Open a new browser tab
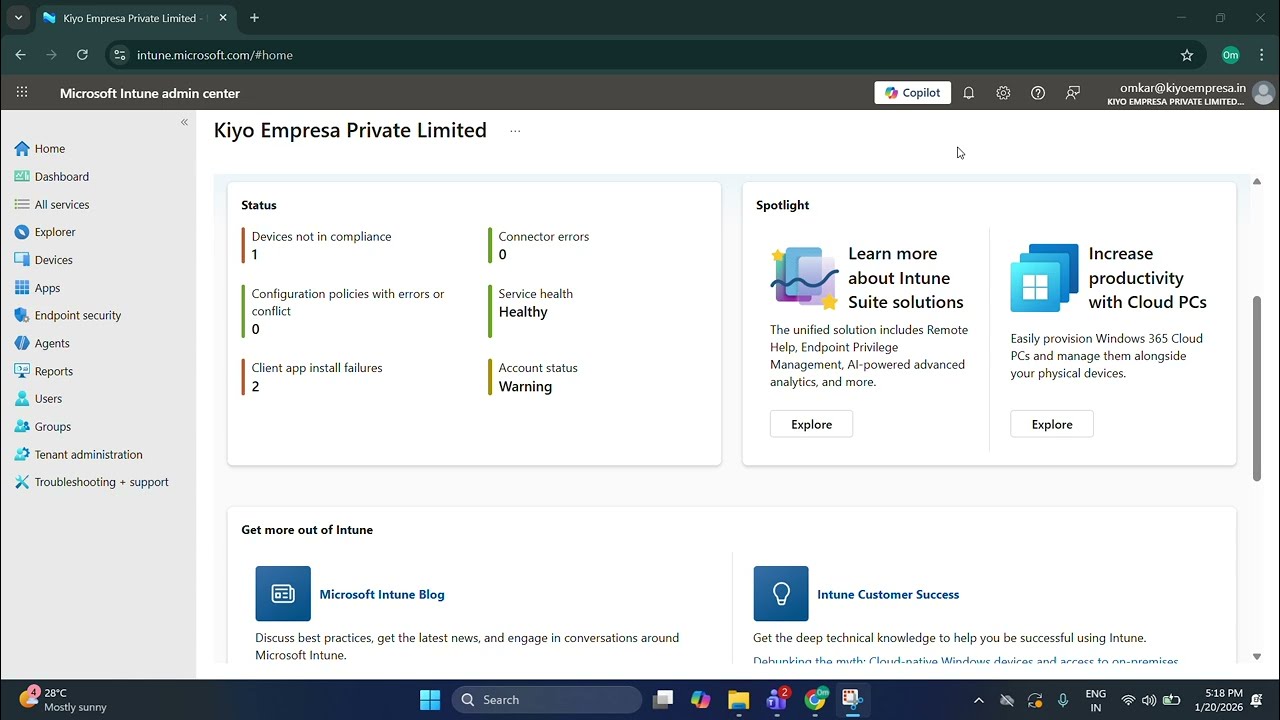Screen dimensions: 1280x720 click(x=254, y=18)
